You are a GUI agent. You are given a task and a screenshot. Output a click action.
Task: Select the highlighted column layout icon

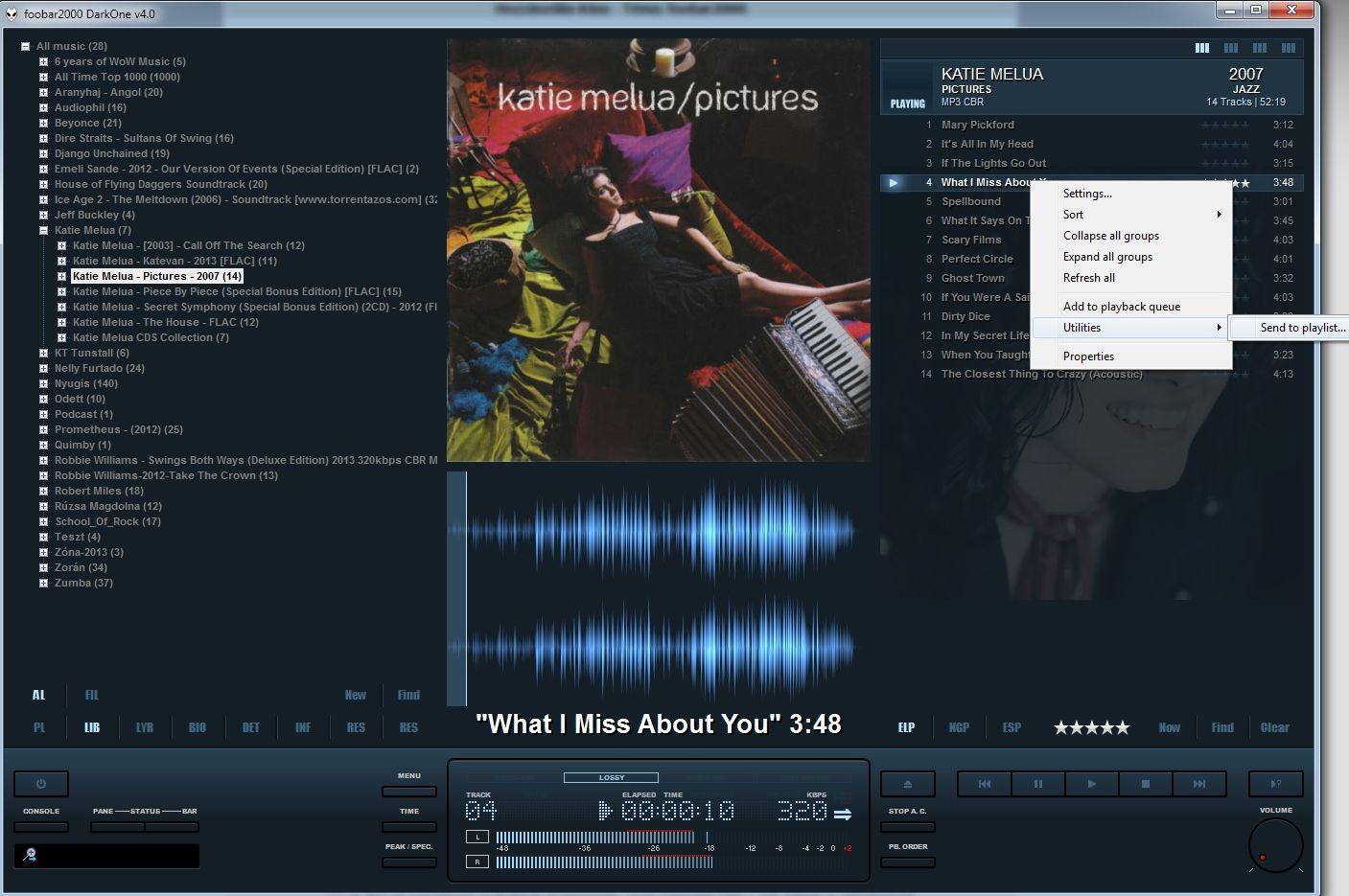click(1201, 48)
